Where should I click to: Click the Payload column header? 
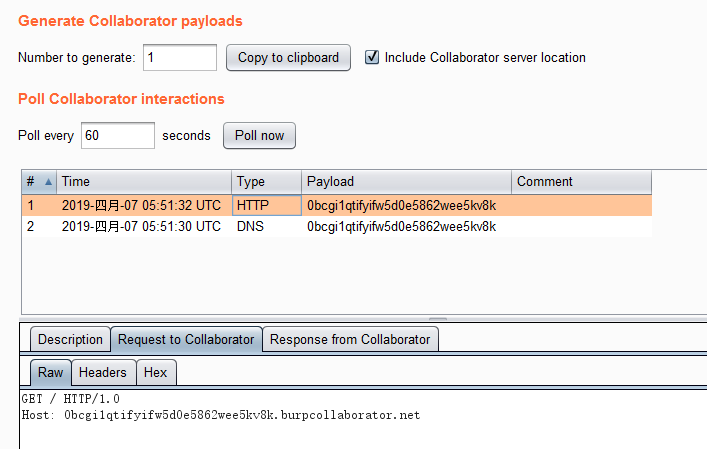click(406, 182)
